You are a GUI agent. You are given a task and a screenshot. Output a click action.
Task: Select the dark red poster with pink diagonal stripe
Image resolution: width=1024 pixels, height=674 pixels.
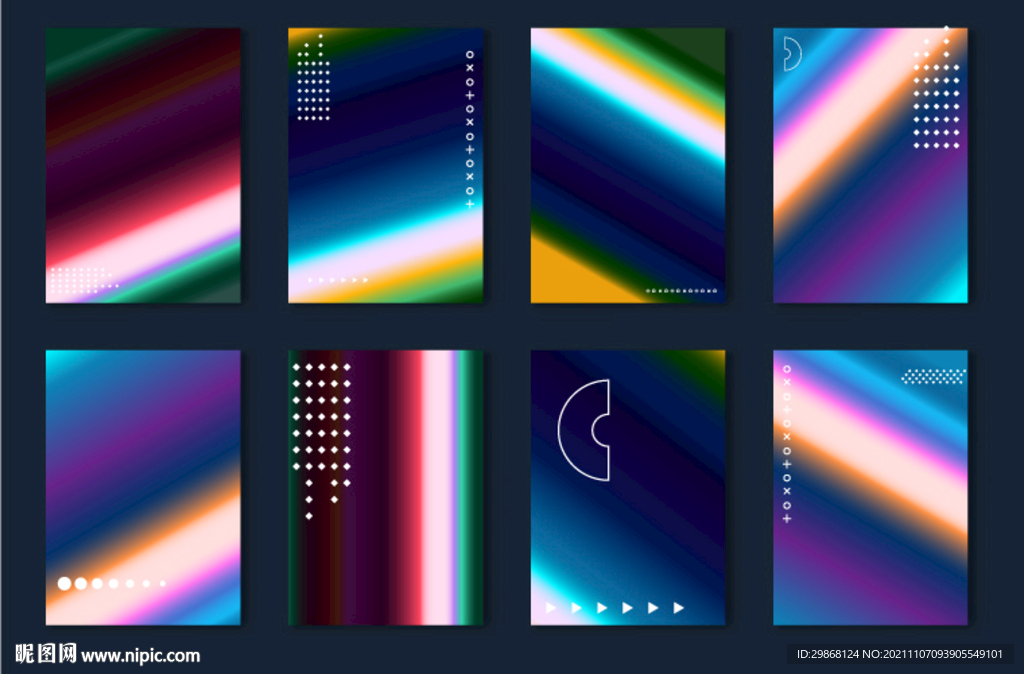(x=143, y=165)
